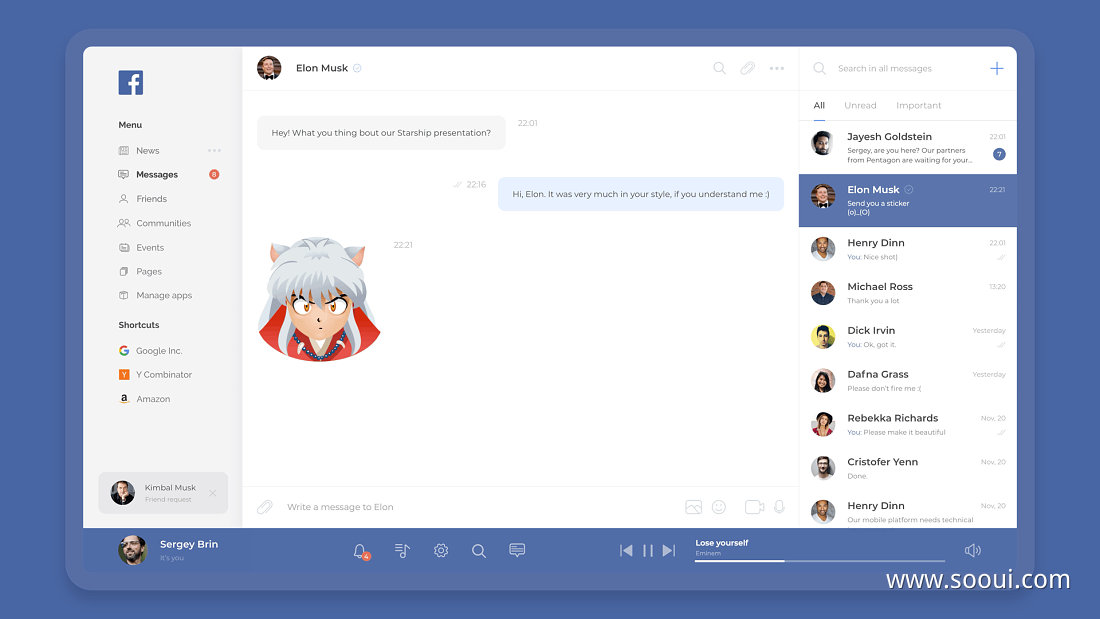
Task: Open Jayesh Goldstein conversation
Action: (x=908, y=147)
